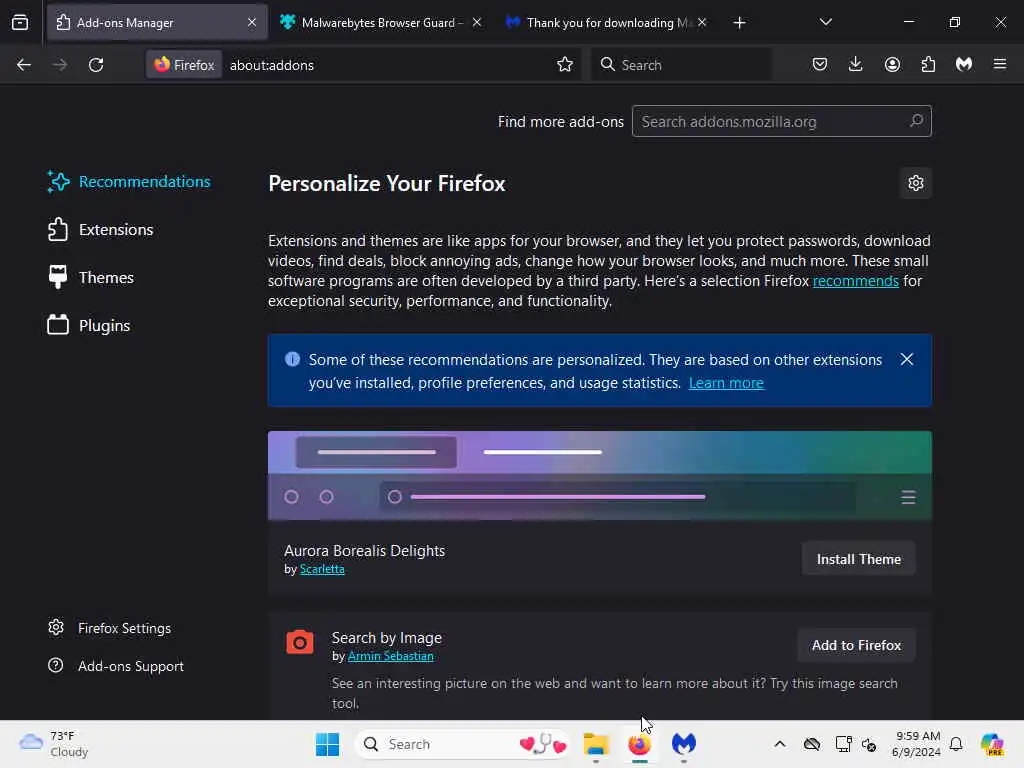Open File Explorer from taskbar

pyautogui.click(x=596, y=744)
